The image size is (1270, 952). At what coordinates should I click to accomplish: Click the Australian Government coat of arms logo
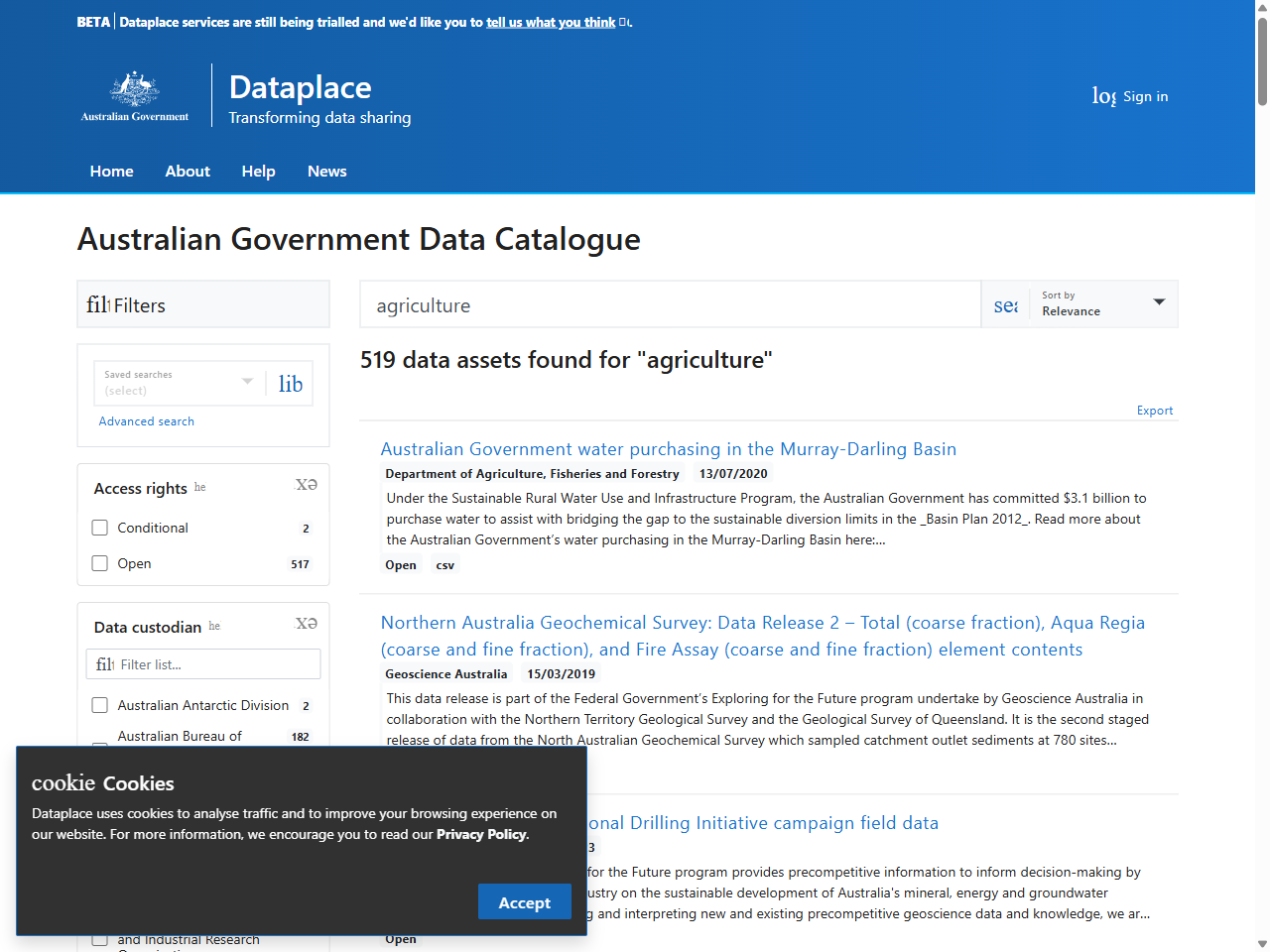click(x=135, y=94)
